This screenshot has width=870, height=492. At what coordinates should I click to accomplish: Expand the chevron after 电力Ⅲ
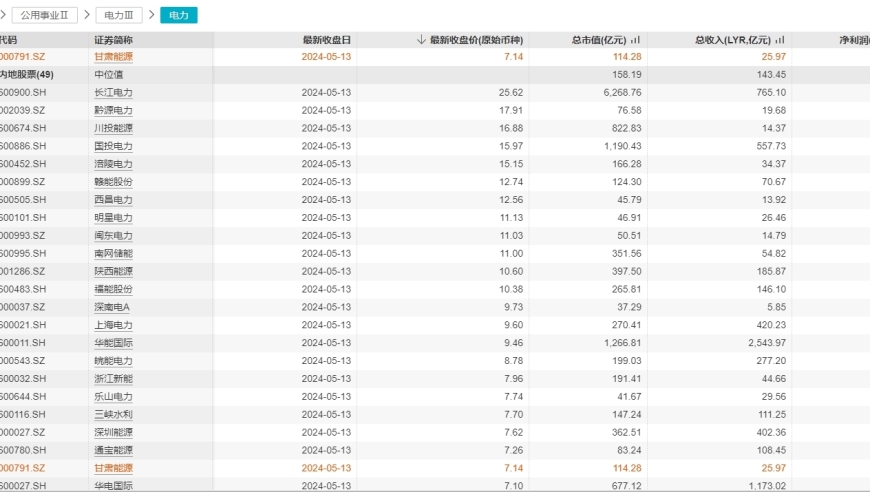click(151, 15)
